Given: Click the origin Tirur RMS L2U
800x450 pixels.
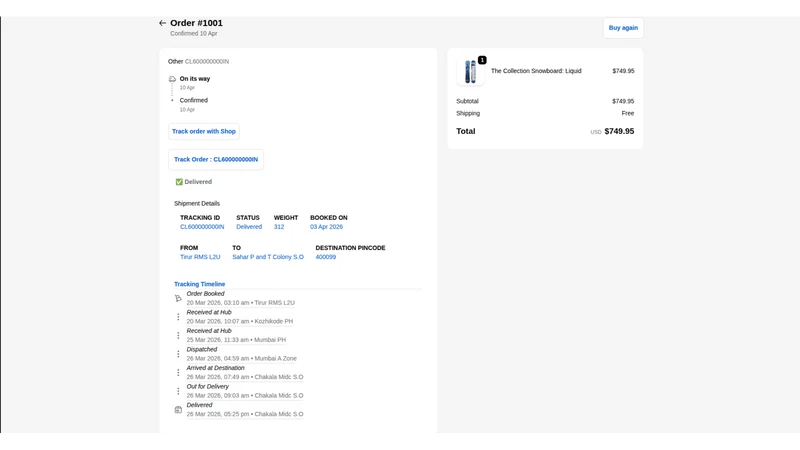Looking at the screenshot, I should click(x=200, y=257).
